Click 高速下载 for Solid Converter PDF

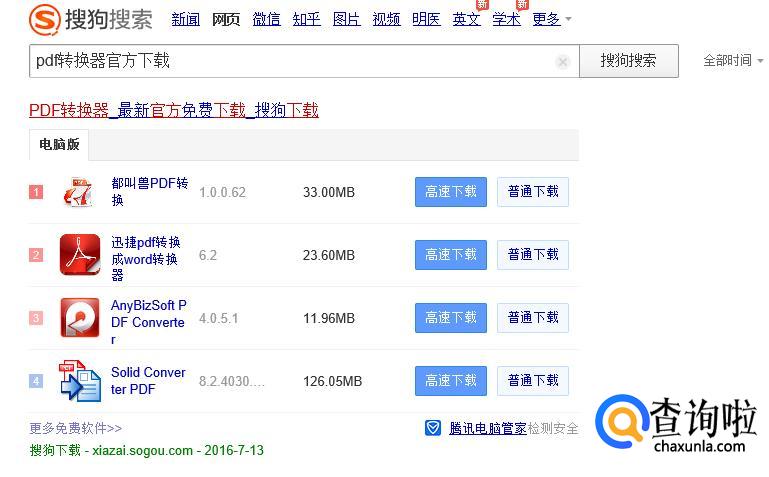[x=451, y=380]
